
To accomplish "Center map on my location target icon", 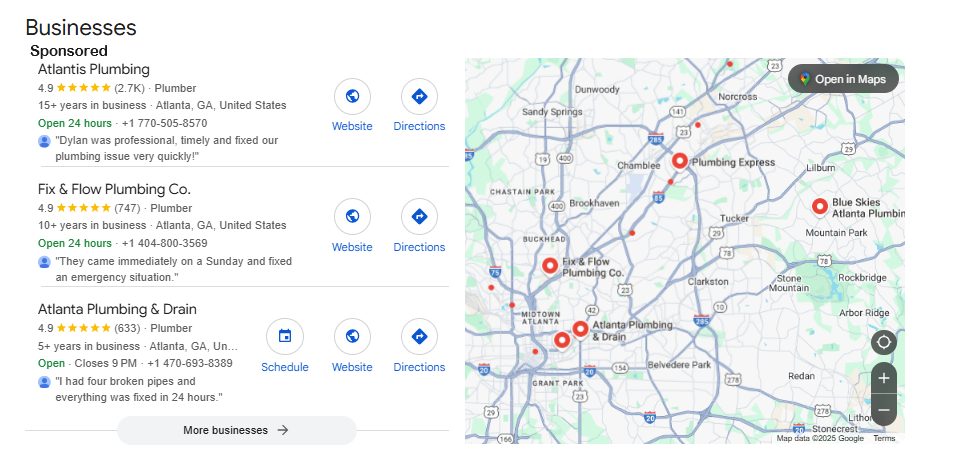I will (x=883, y=342).
